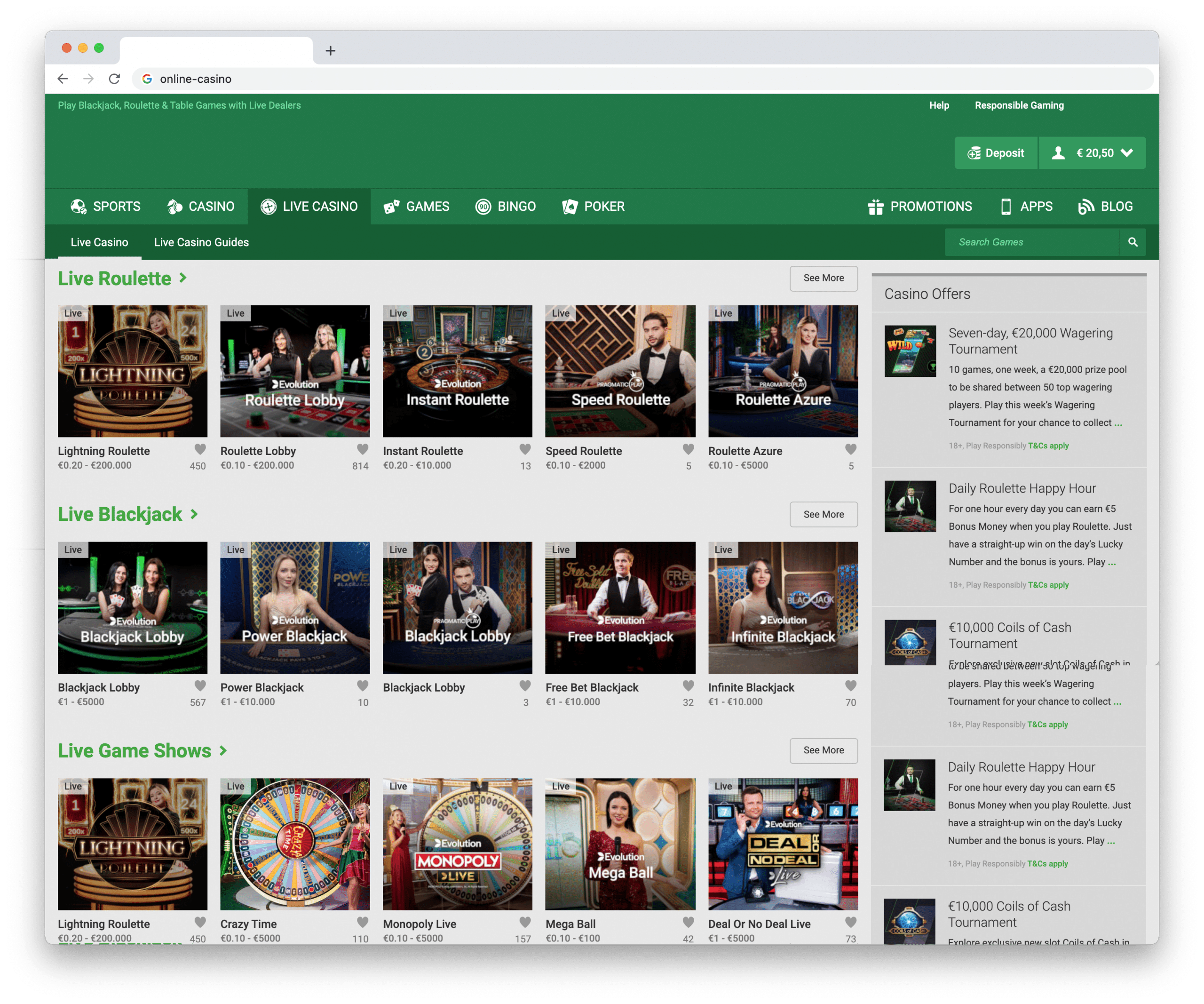
Task: Toggle favorite heart for Instant Roulette
Action: (x=525, y=449)
